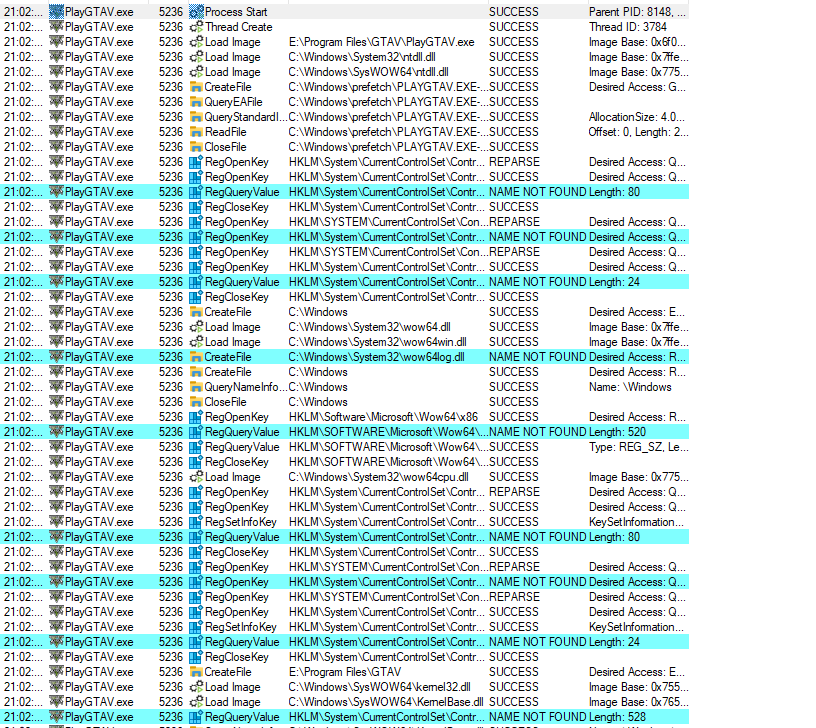Click SUCCESS result in the ReadFile row
816x728 pixels.
pyautogui.click(x=514, y=132)
